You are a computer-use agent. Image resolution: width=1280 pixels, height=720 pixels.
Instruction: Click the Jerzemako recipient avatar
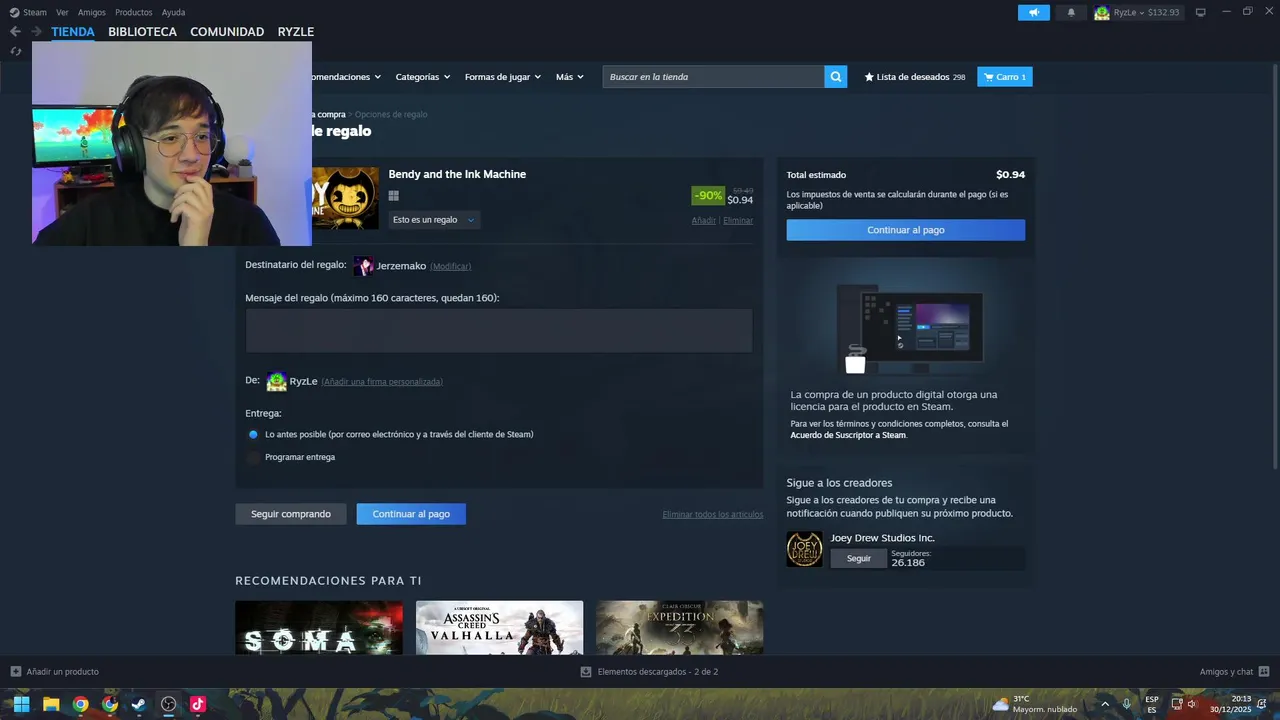(x=364, y=266)
